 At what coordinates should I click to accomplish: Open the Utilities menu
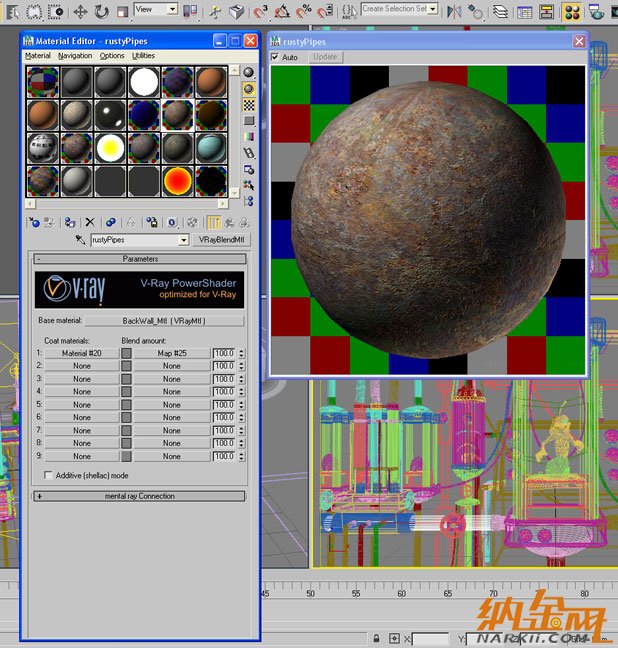click(x=143, y=55)
